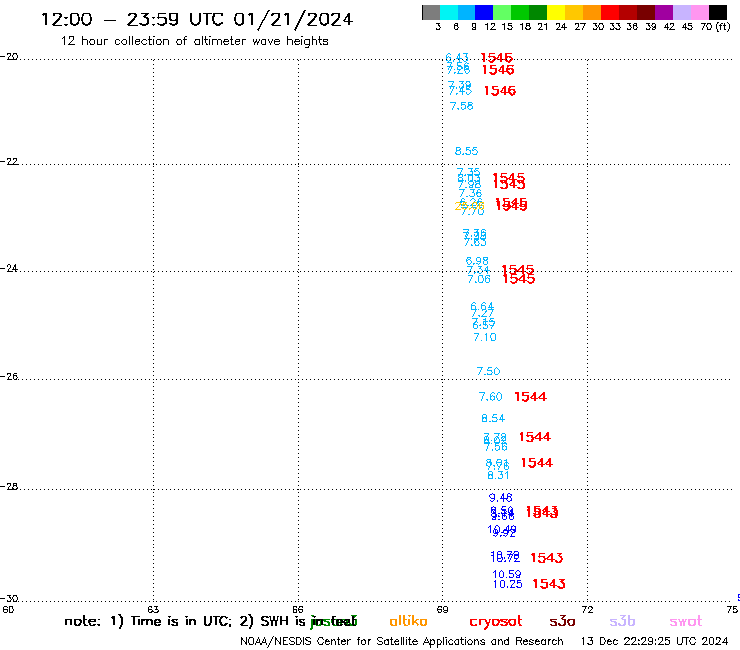Click the 'note: 1) Time is in UTC' text
Screen dimensions: 740x650
pyautogui.click(x=148, y=621)
